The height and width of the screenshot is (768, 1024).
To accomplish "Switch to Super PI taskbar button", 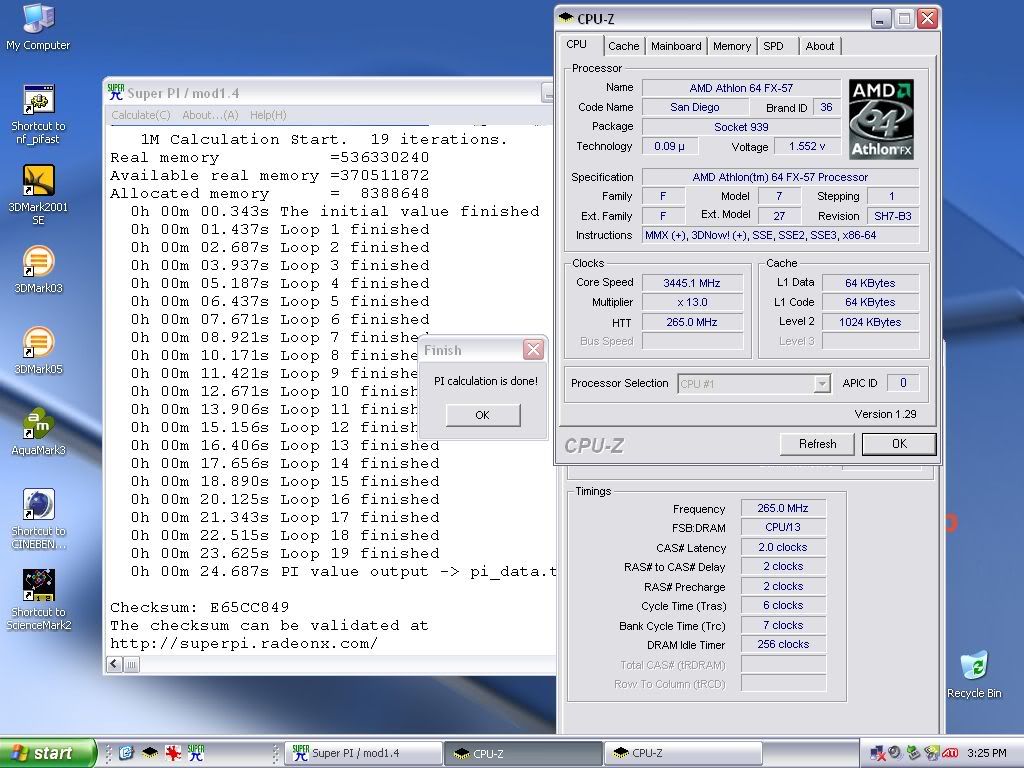I will [364, 753].
